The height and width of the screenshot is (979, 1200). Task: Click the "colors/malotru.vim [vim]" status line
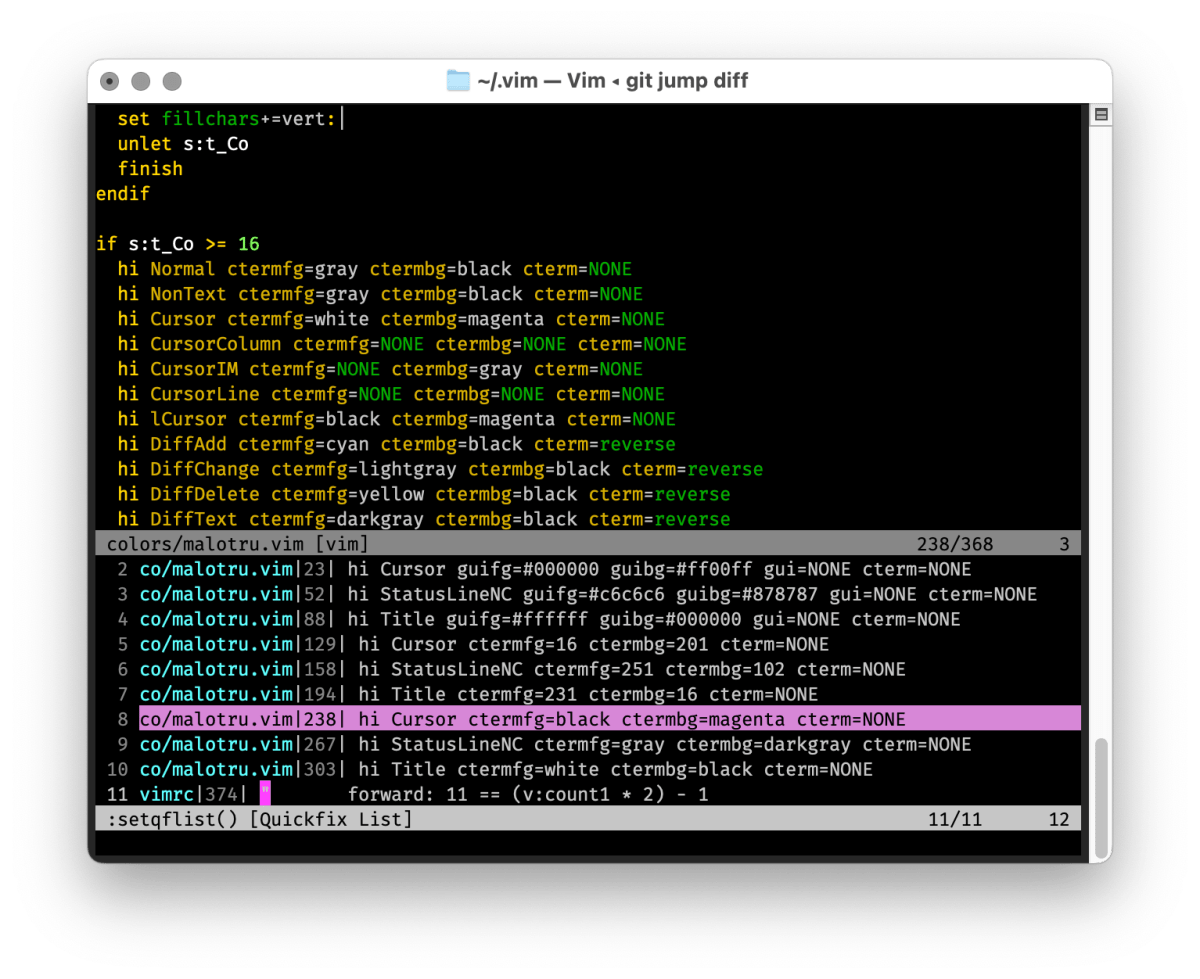click(589, 544)
